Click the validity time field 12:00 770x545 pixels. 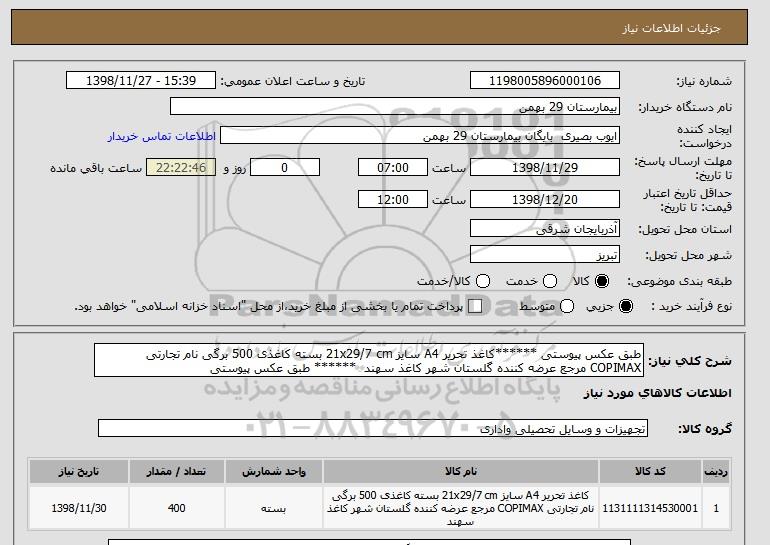point(393,199)
